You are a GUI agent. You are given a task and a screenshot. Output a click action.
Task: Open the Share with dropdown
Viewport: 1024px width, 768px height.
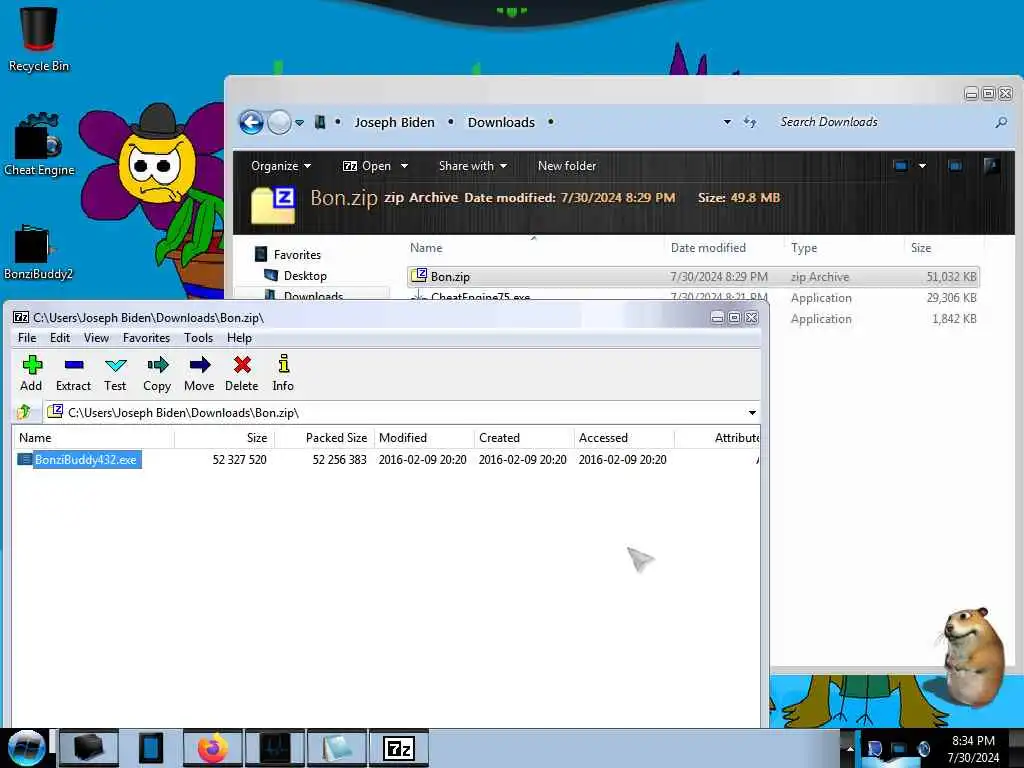(x=473, y=166)
